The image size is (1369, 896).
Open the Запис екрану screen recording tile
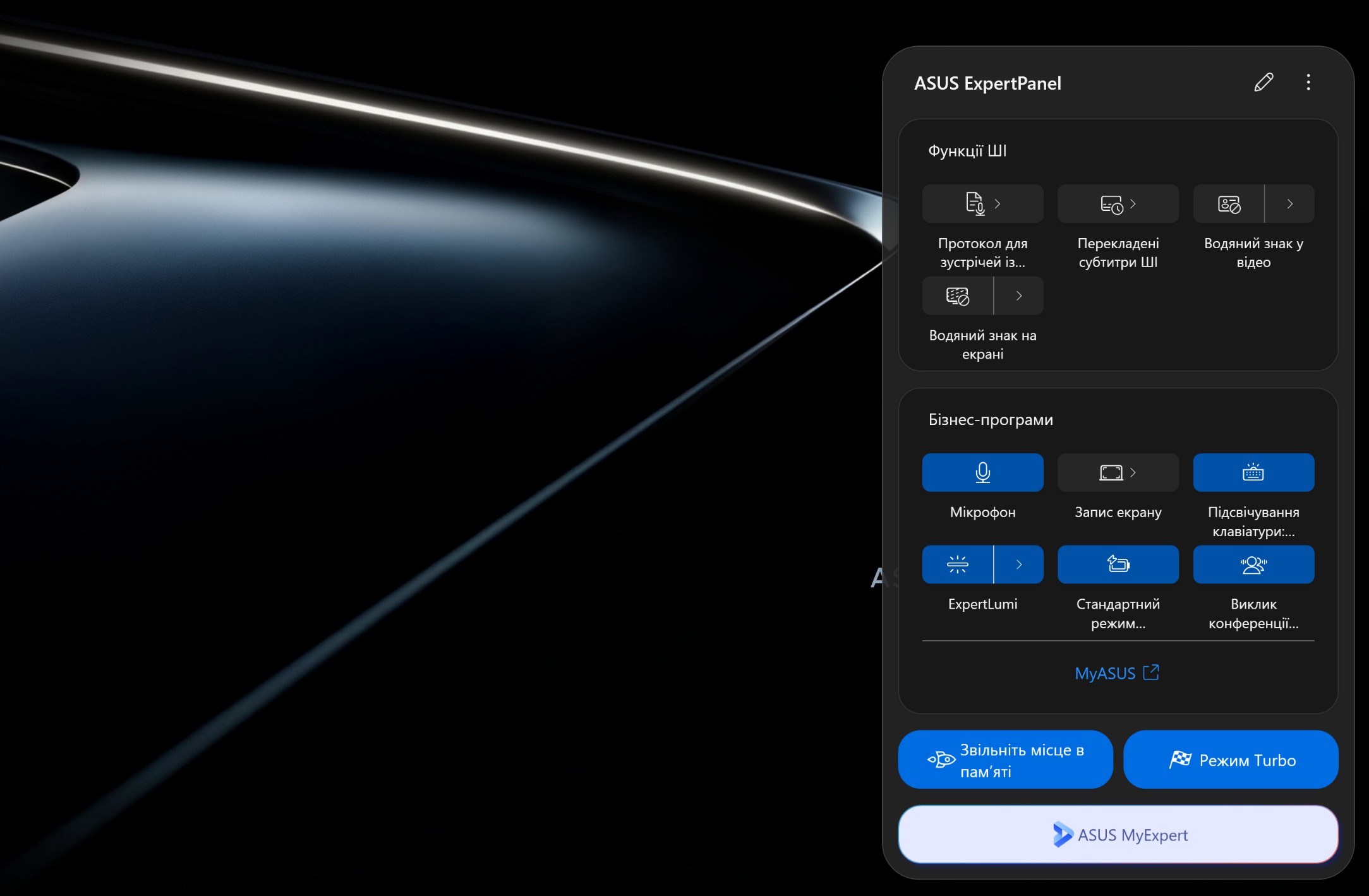pyautogui.click(x=1118, y=473)
